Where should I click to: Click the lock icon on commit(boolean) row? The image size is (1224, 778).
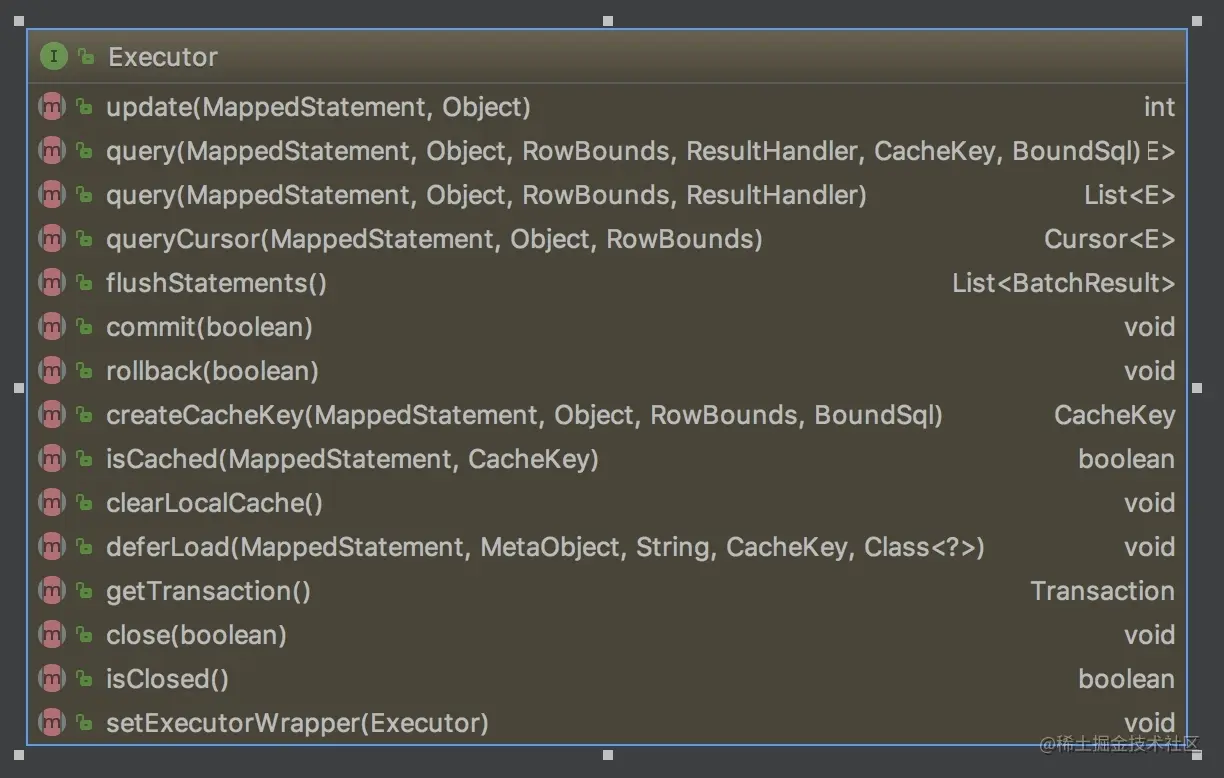point(85,327)
